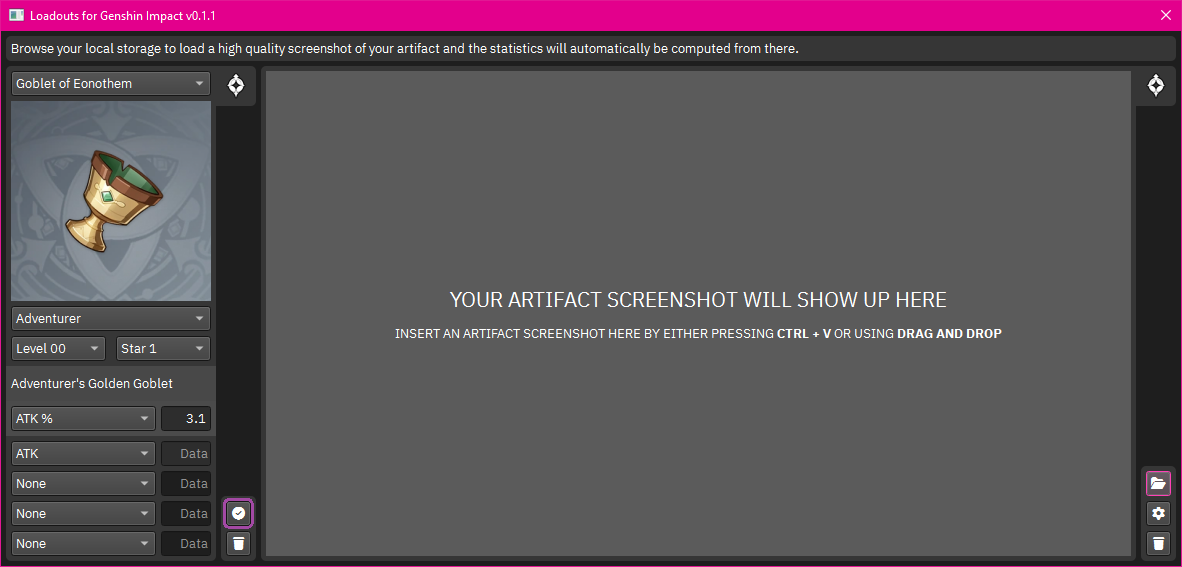
Task: Click the checkmark confirm icon
Action: click(x=239, y=513)
